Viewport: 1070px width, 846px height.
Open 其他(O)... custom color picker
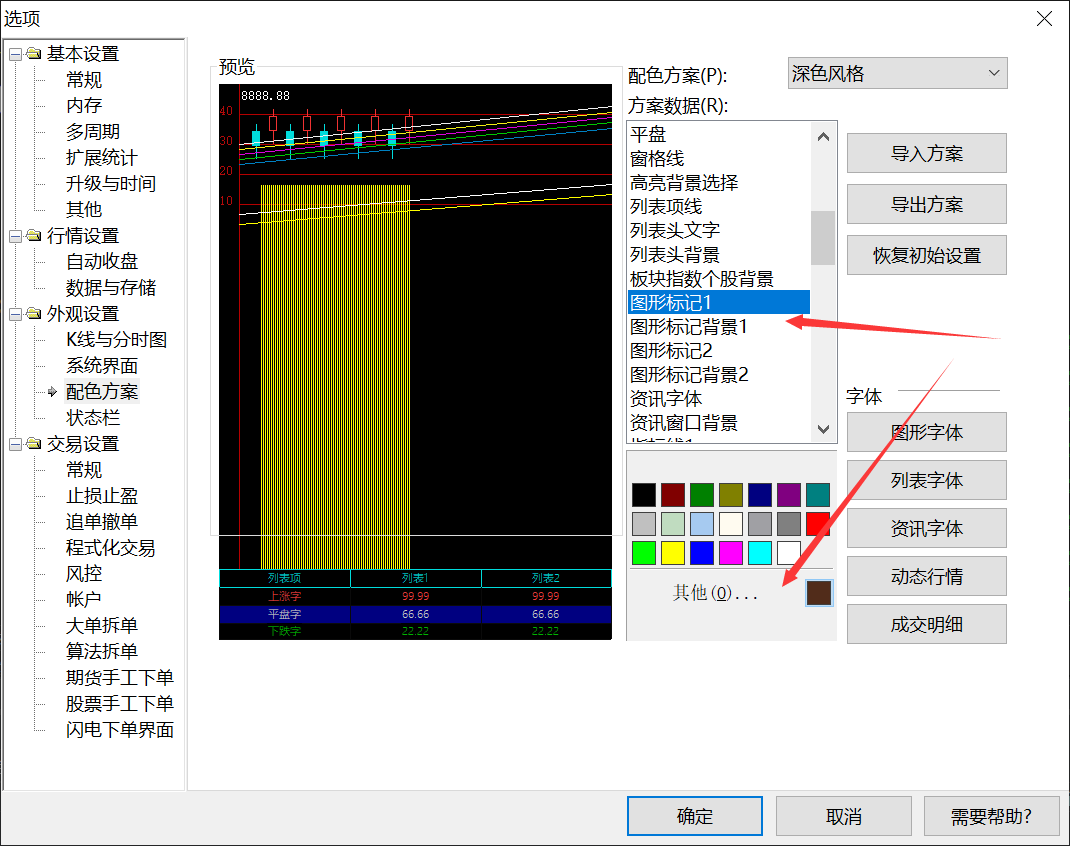[x=715, y=593]
